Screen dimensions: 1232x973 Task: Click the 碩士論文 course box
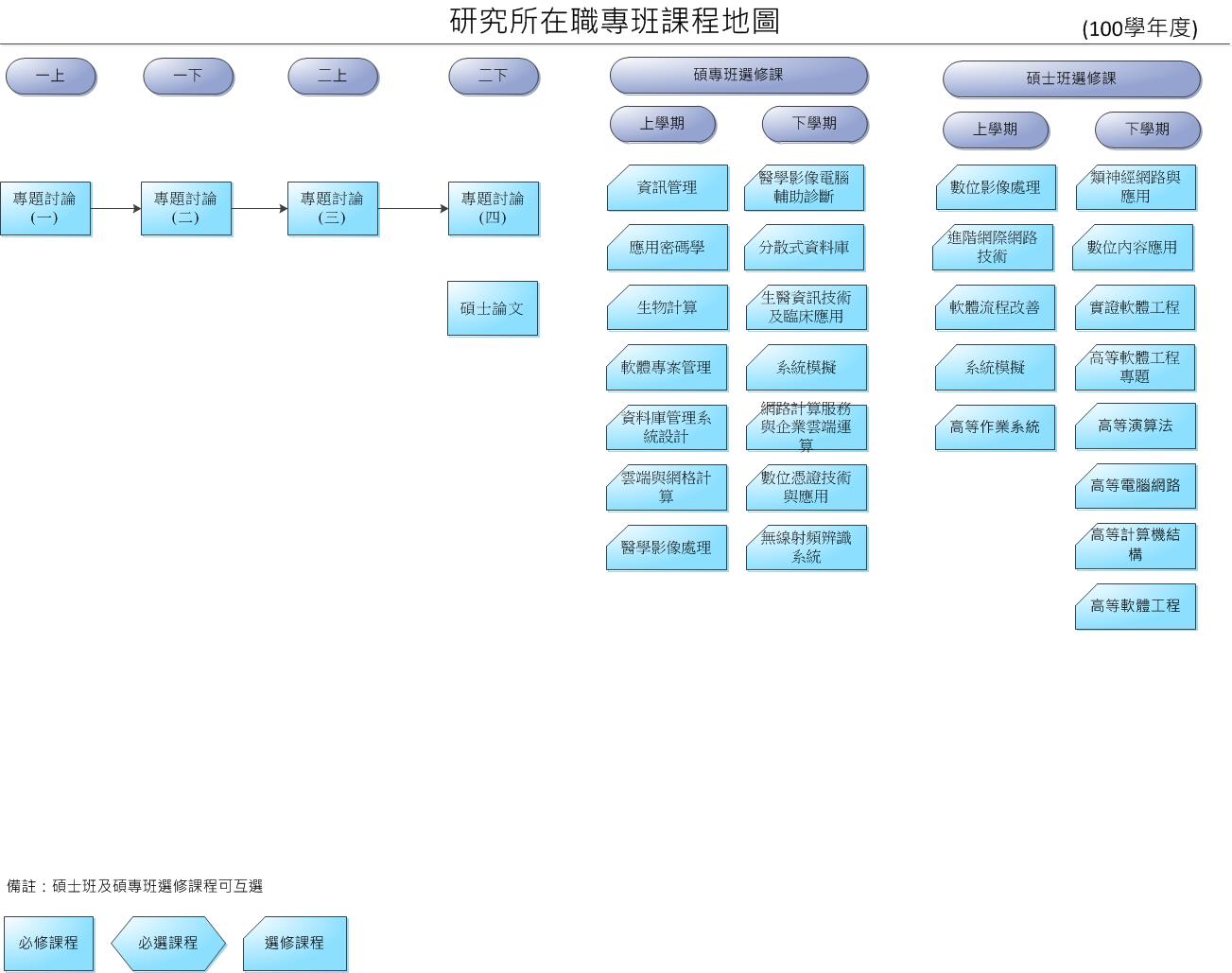pos(492,308)
